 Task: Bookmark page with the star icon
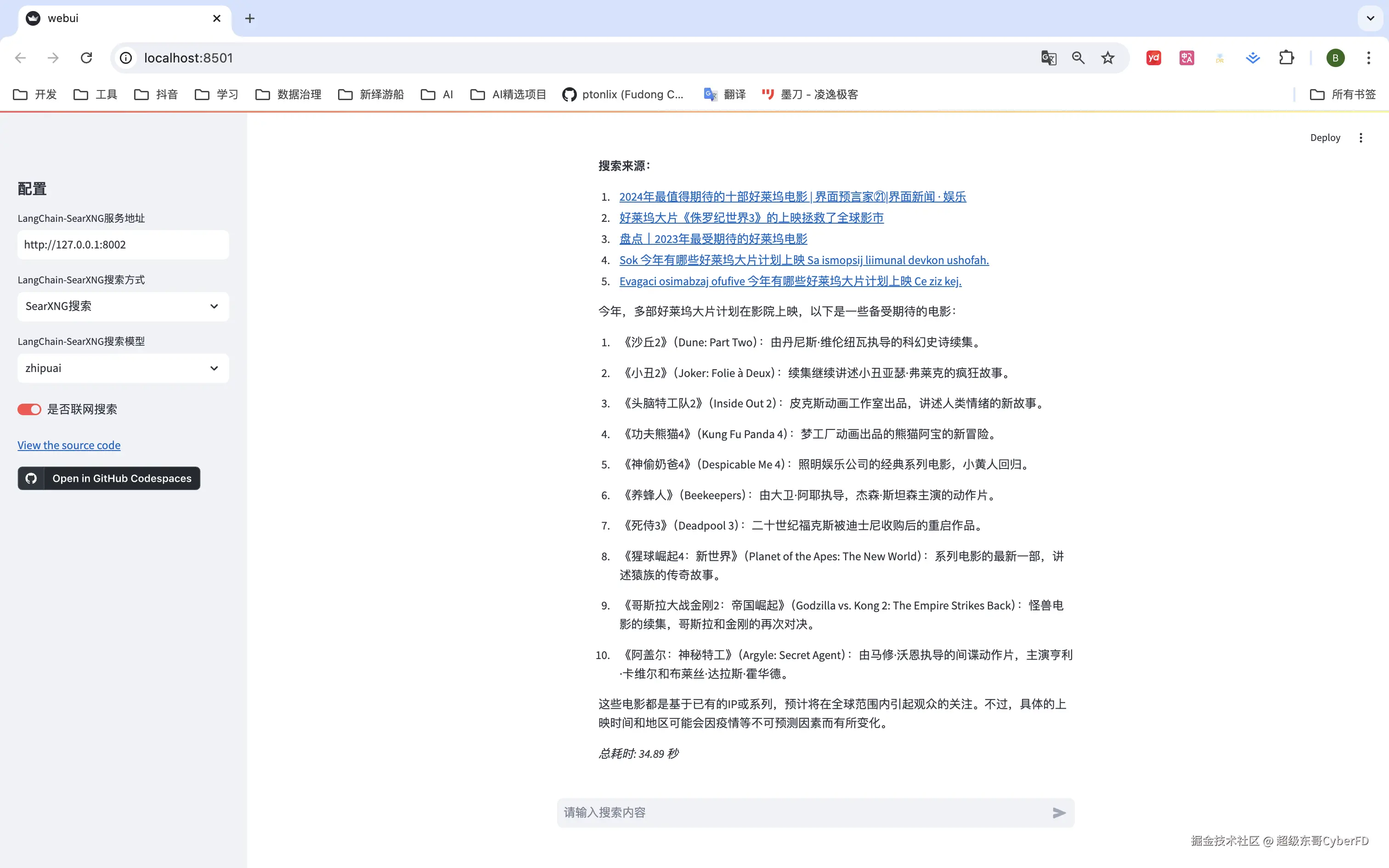click(1107, 58)
